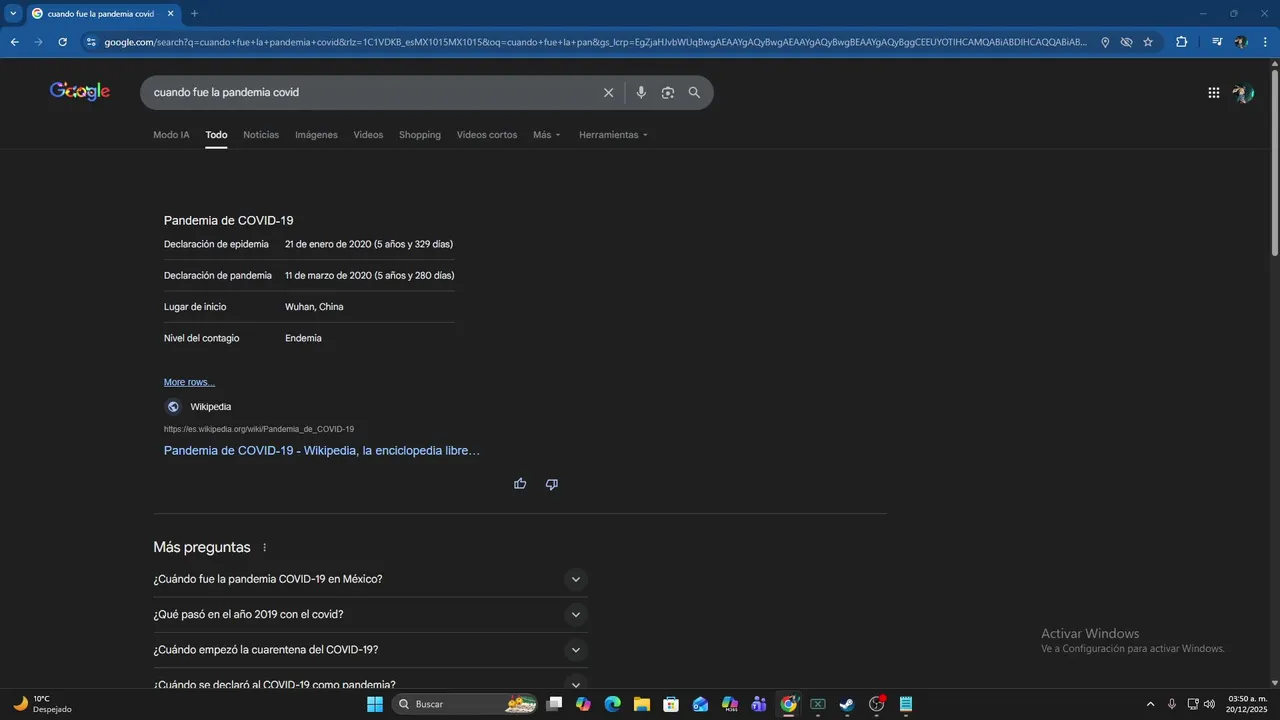Open Más preguntas three-dot options
1280x720 pixels.
[265, 548]
